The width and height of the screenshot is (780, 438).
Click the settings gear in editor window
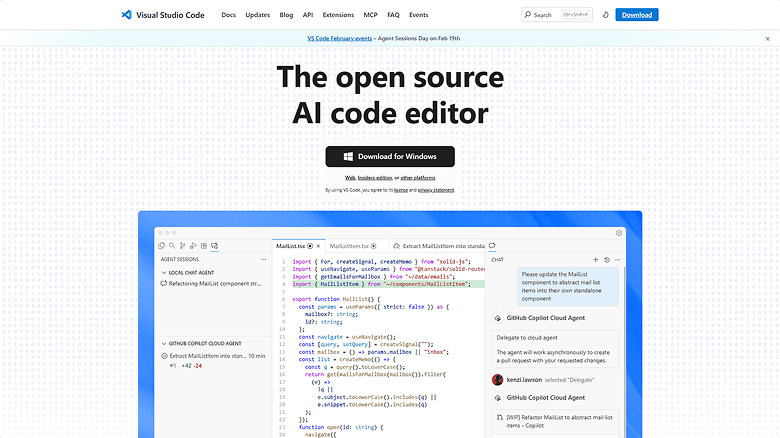(619, 233)
